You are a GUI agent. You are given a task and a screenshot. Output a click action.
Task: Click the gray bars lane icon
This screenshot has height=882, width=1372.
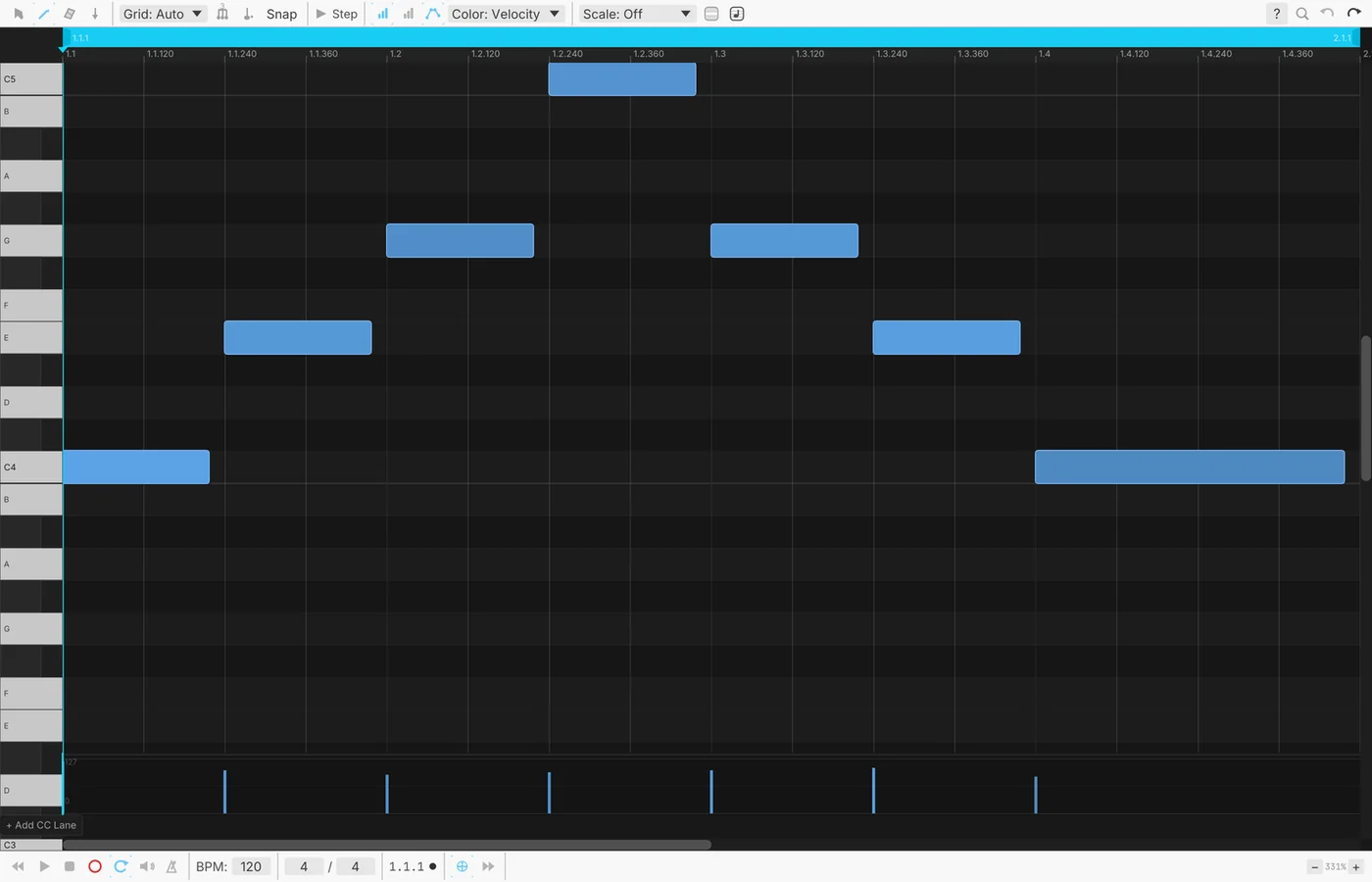(408, 14)
